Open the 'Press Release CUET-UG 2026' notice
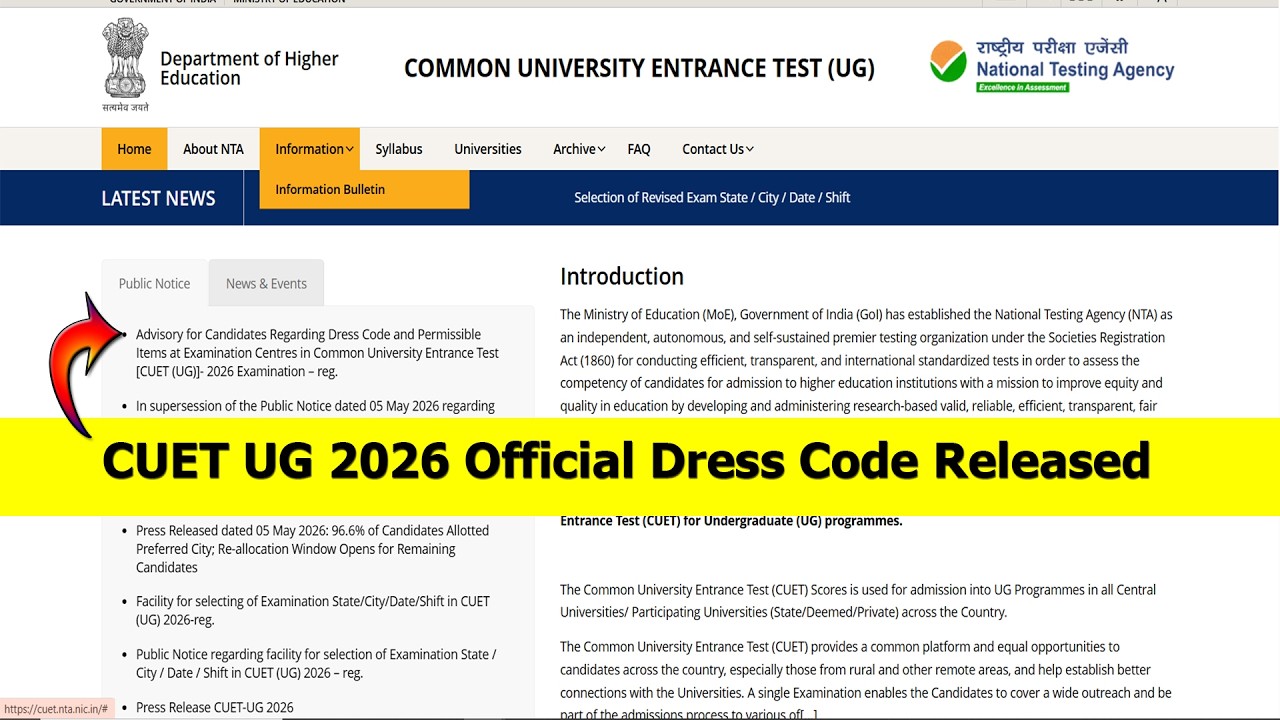The width and height of the screenshot is (1280, 720). pyautogui.click(x=215, y=707)
